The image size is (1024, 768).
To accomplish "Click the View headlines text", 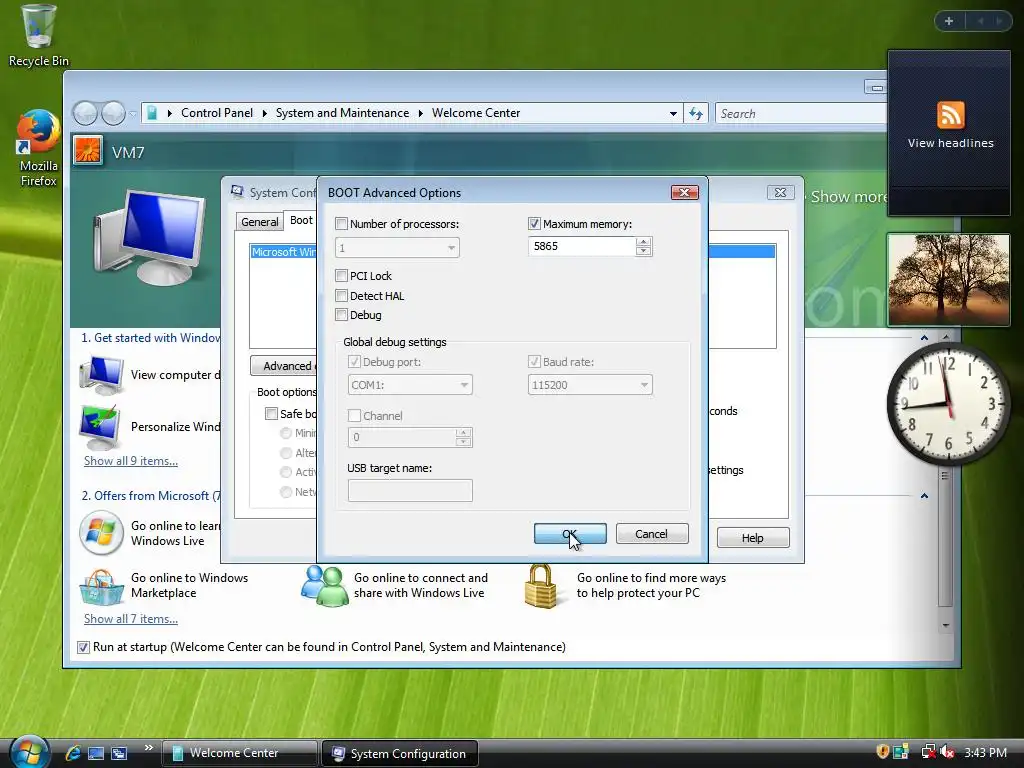I will (x=950, y=143).
